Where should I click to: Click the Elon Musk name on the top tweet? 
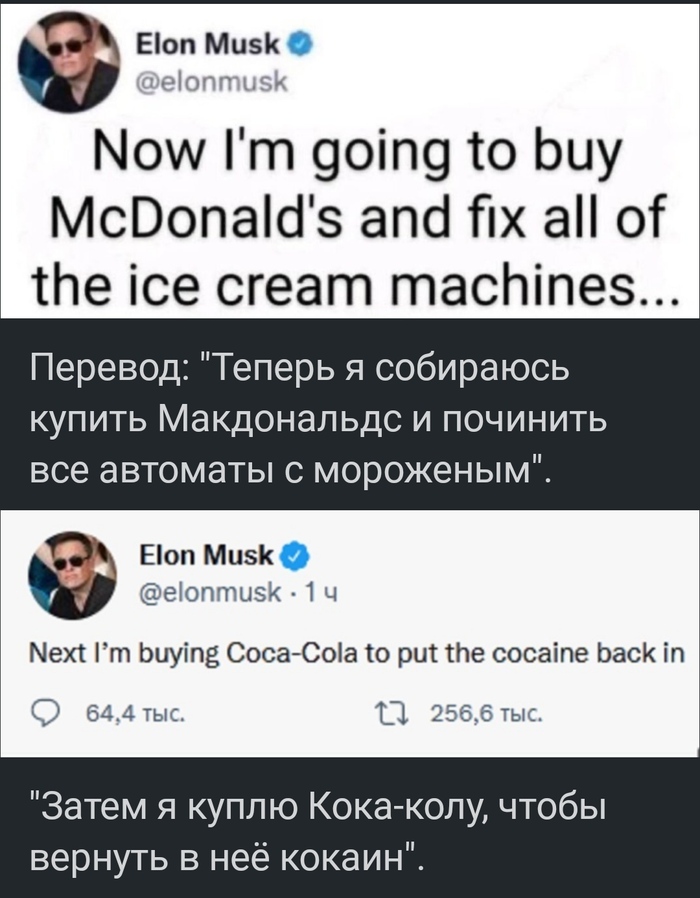(x=210, y=45)
